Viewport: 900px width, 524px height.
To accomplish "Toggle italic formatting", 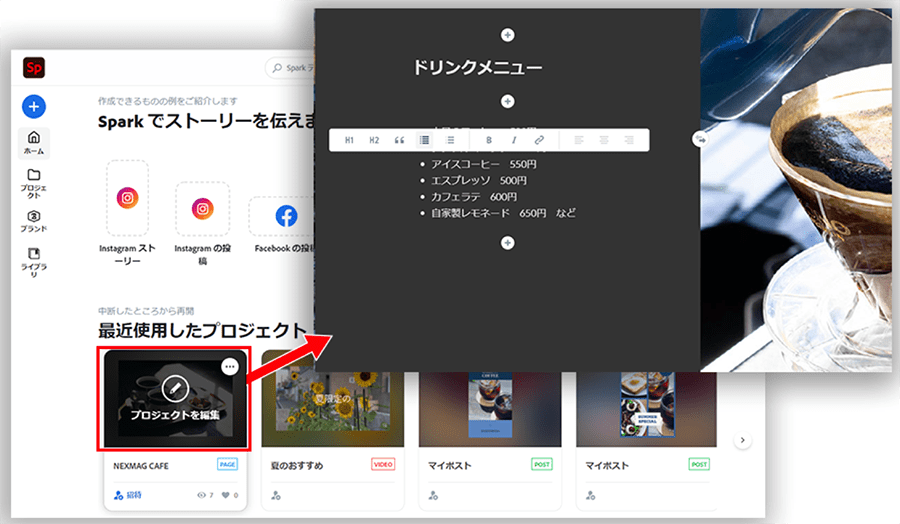I will pos(514,140).
